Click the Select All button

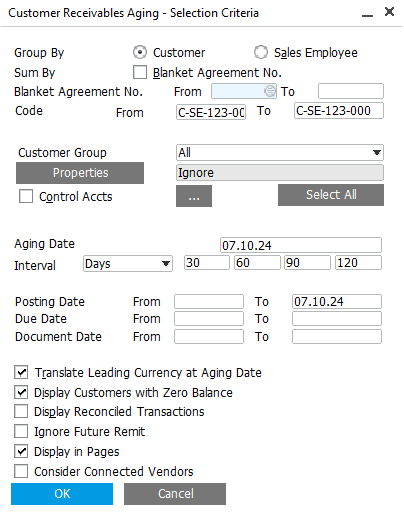(331, 195)
